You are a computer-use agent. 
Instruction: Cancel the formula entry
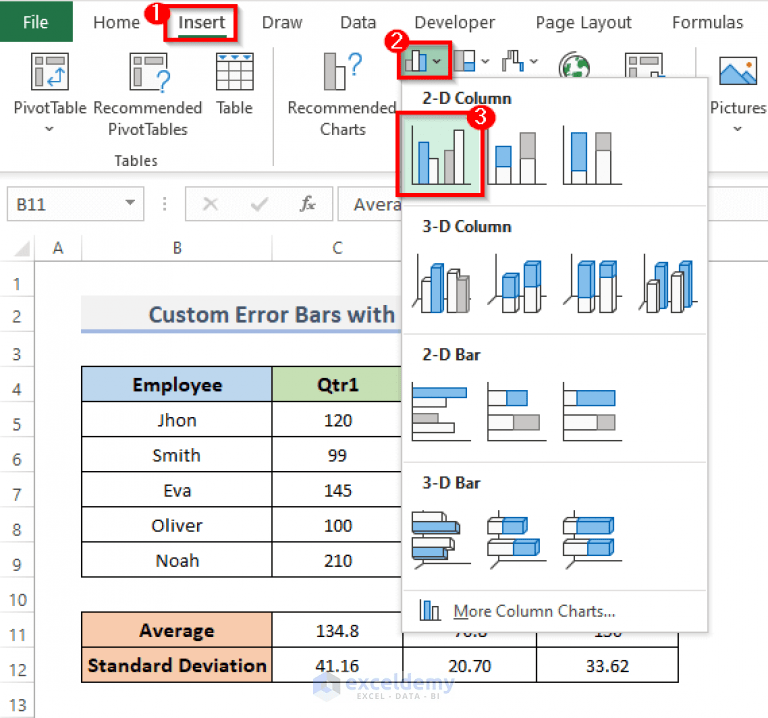coord(211,204)
